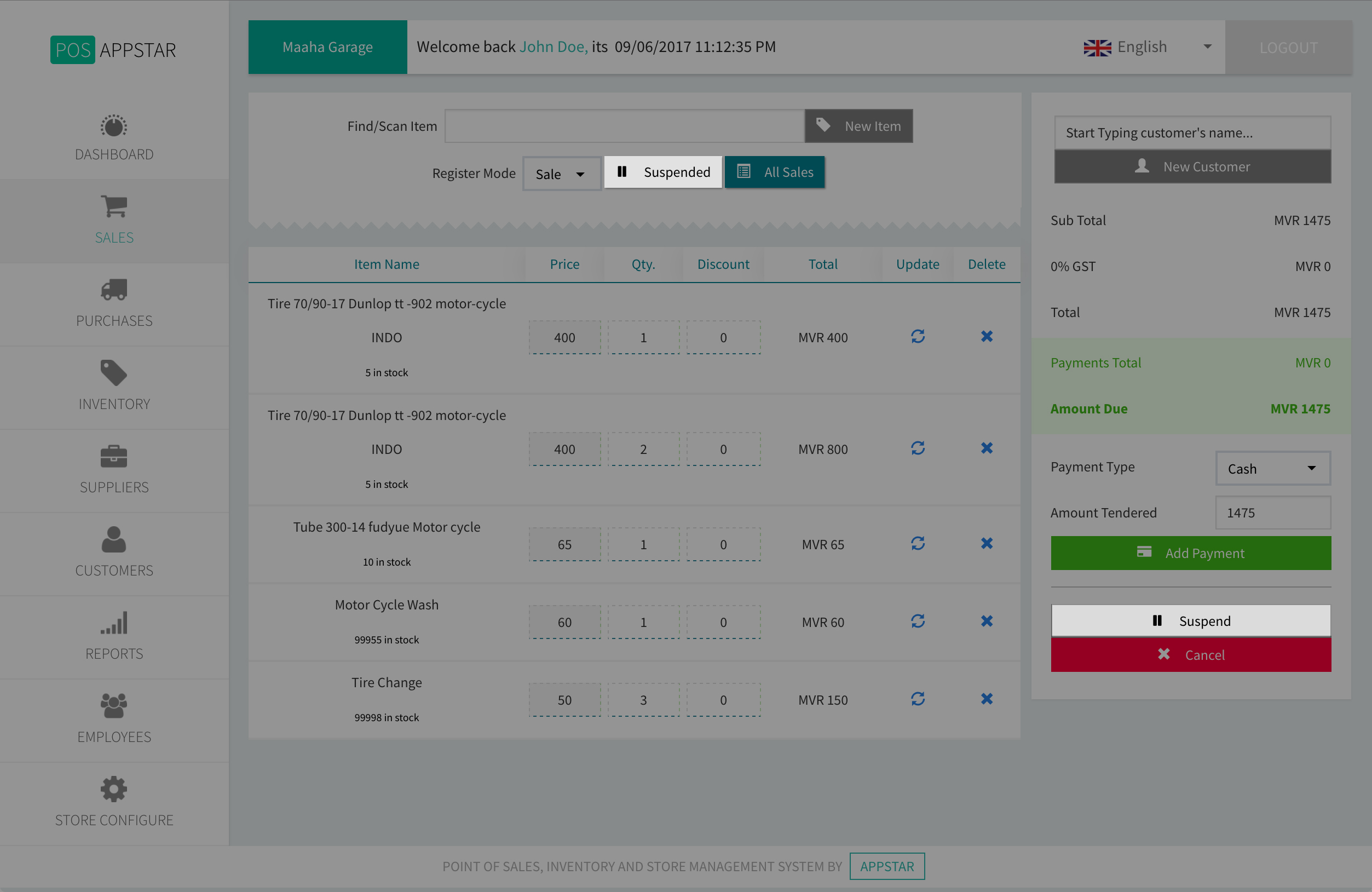Open the Payment Type Cash dropdown

tap(1272, 468)
